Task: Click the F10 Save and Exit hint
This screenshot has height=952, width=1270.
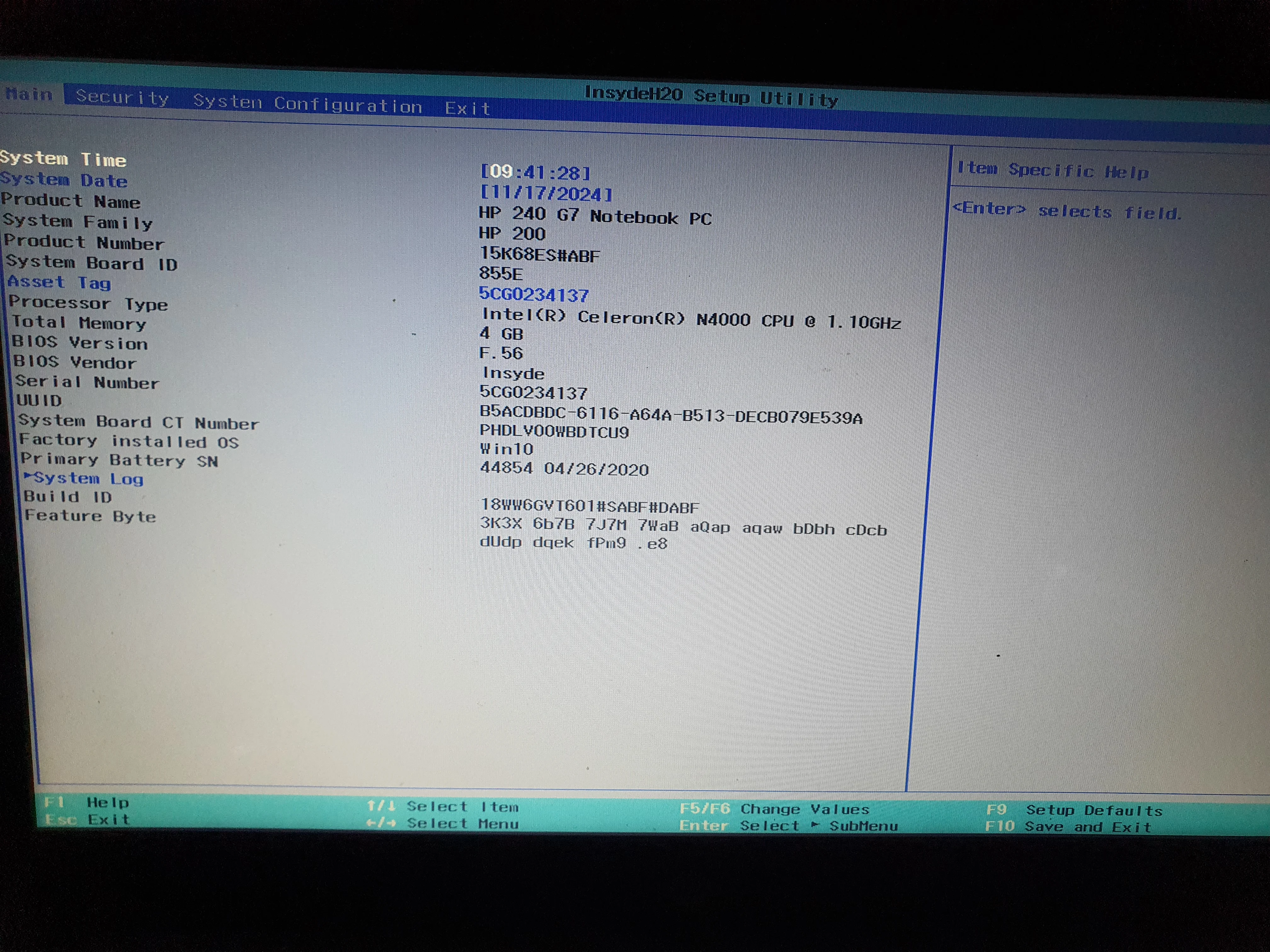Action: [x=1068, y=827]
